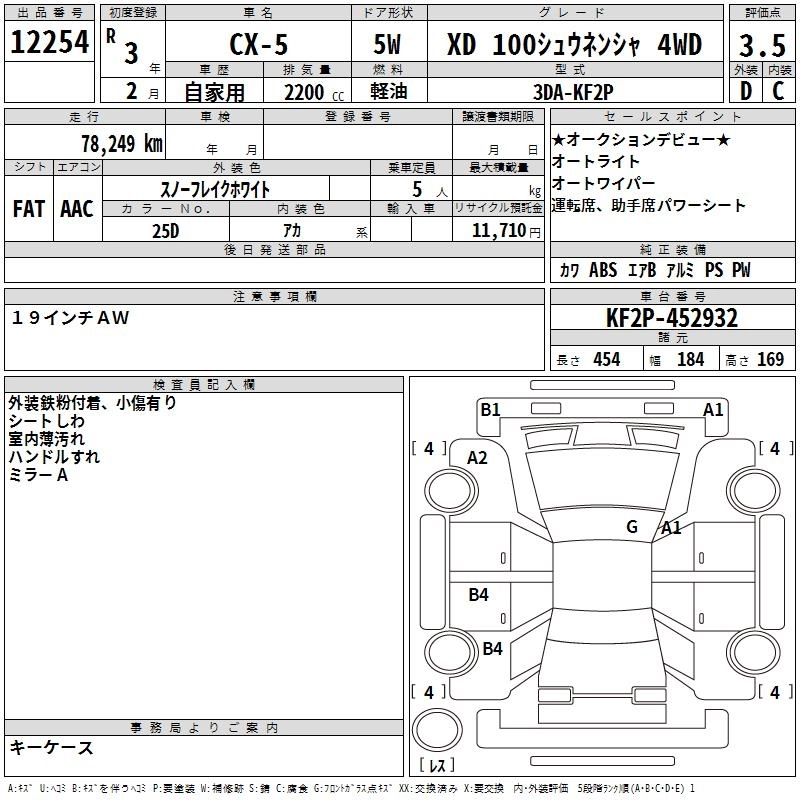Select the interior color アカ

click(292, 231)
